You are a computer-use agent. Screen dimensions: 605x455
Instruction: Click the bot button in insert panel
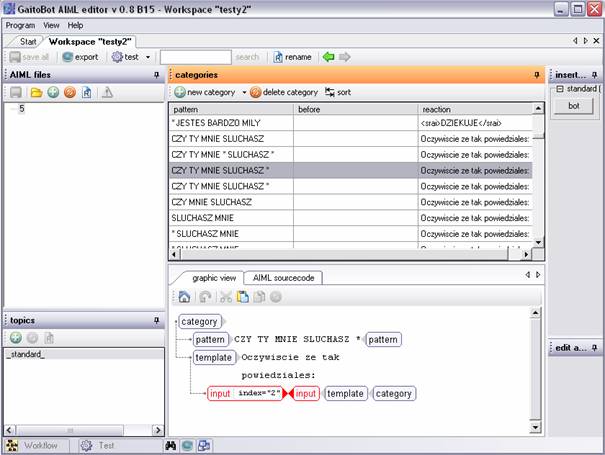click(574, 106)
